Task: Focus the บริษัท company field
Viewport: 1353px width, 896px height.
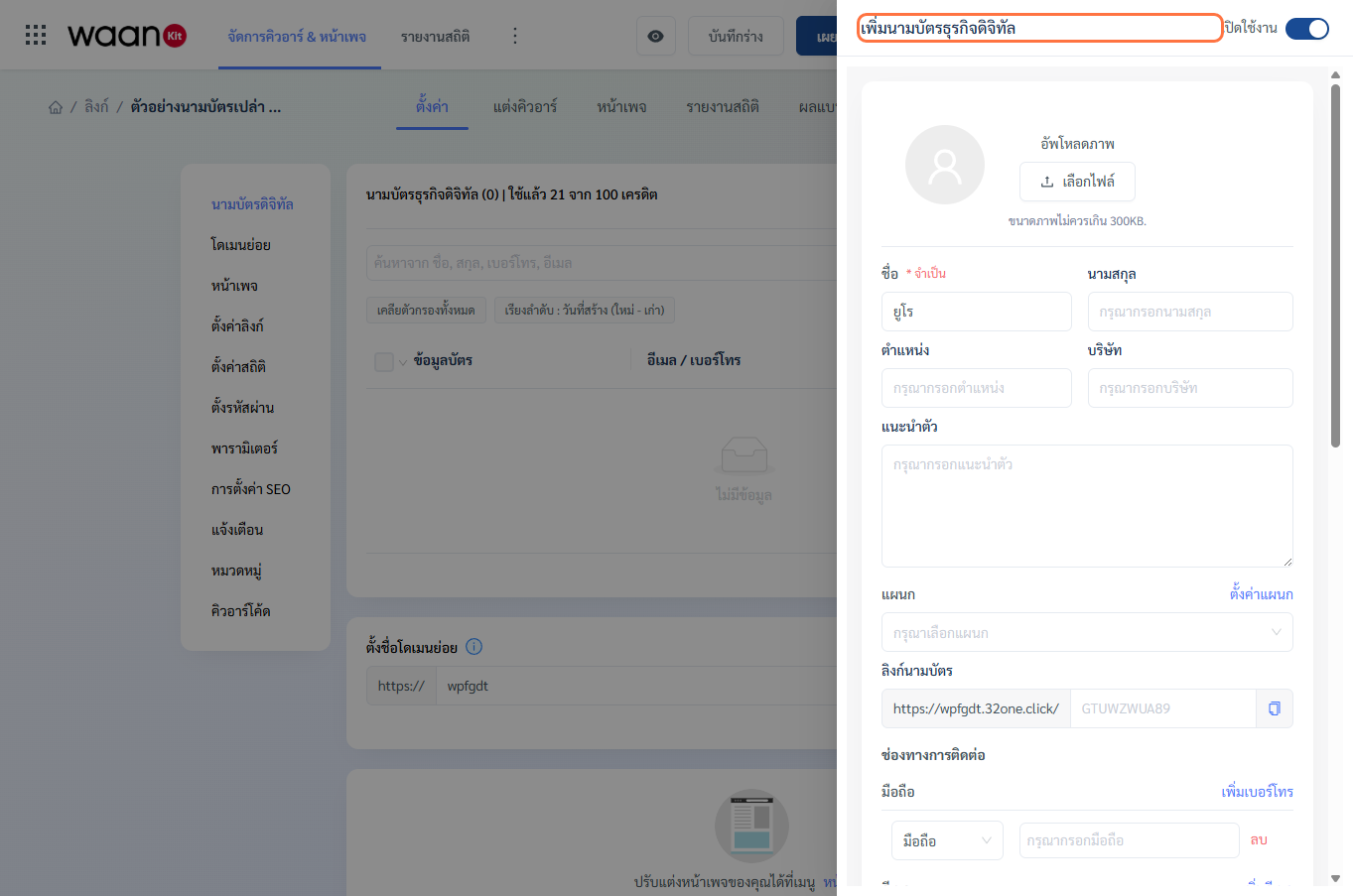Action: click(1190, 388)
